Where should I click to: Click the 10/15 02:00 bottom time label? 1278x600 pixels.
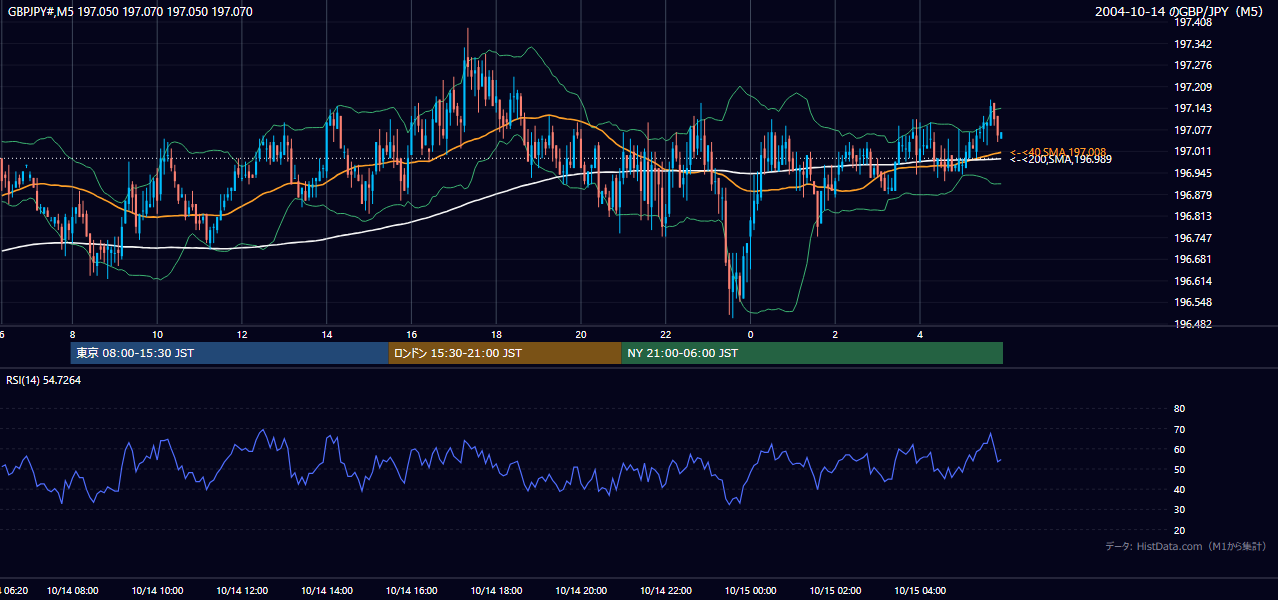pyautogui.click(x=835, y=590)
